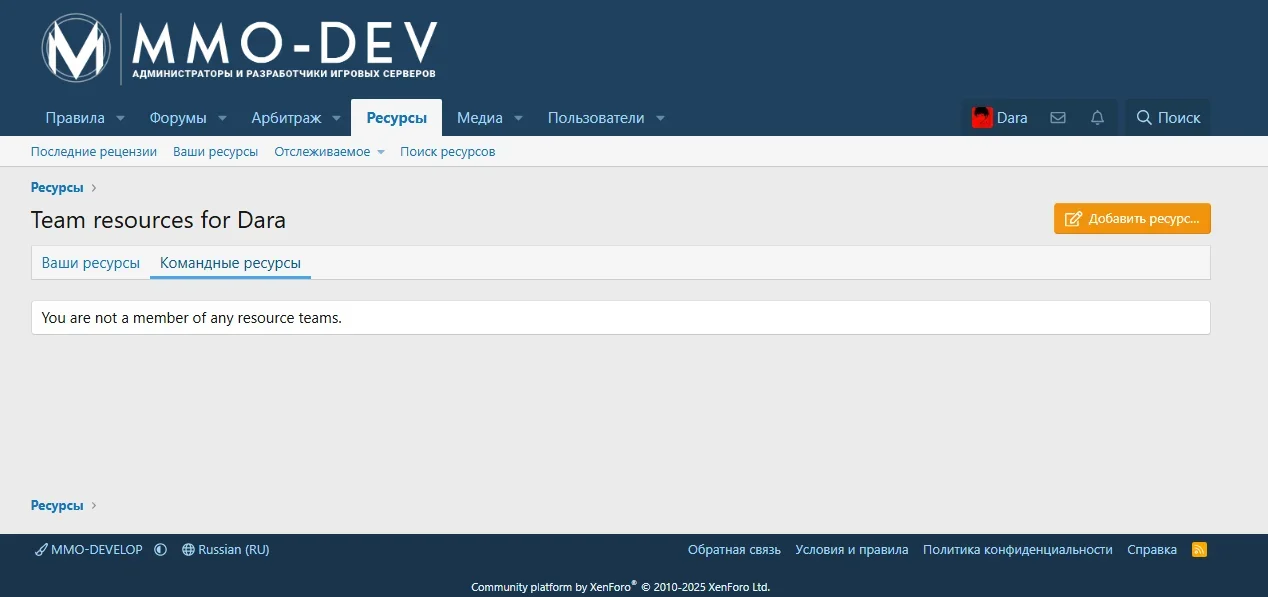Viewport: 1268px width, 597px height.
Task: Expand the Арбитраж dropdown arrow
Action: [337, 118]
